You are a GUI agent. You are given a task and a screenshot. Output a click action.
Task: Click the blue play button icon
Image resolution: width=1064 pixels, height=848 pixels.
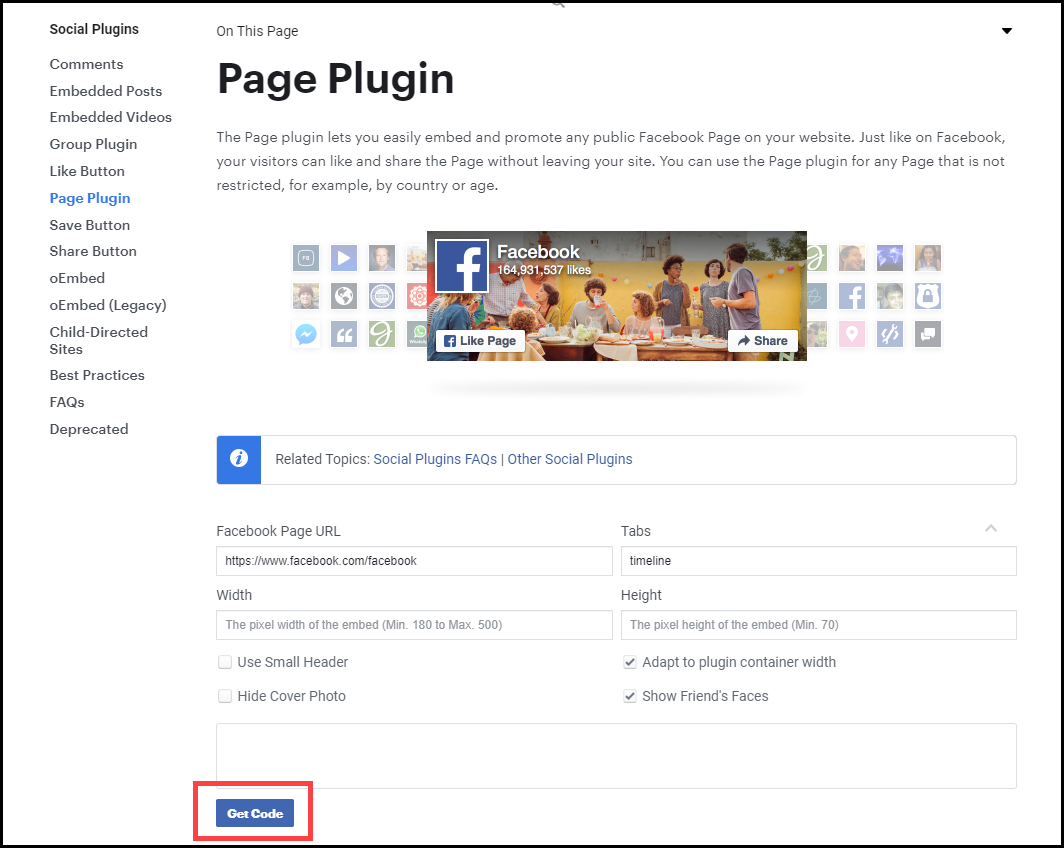[344, 258]
